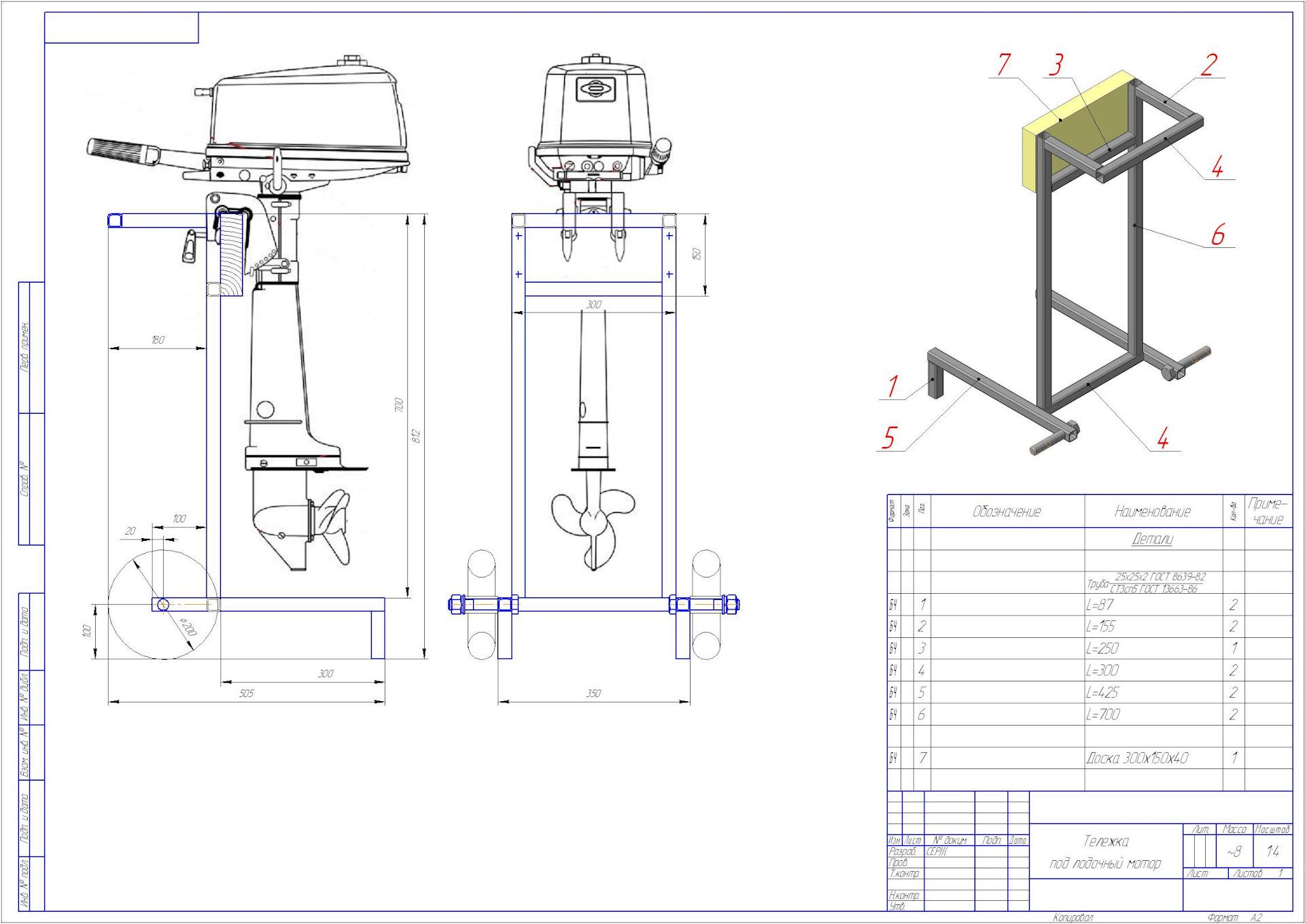Image resolution: width=1305 pixels, height=924 pixels.
Task: Click the 180 horizontal dimension
Action: click(158, 340)
